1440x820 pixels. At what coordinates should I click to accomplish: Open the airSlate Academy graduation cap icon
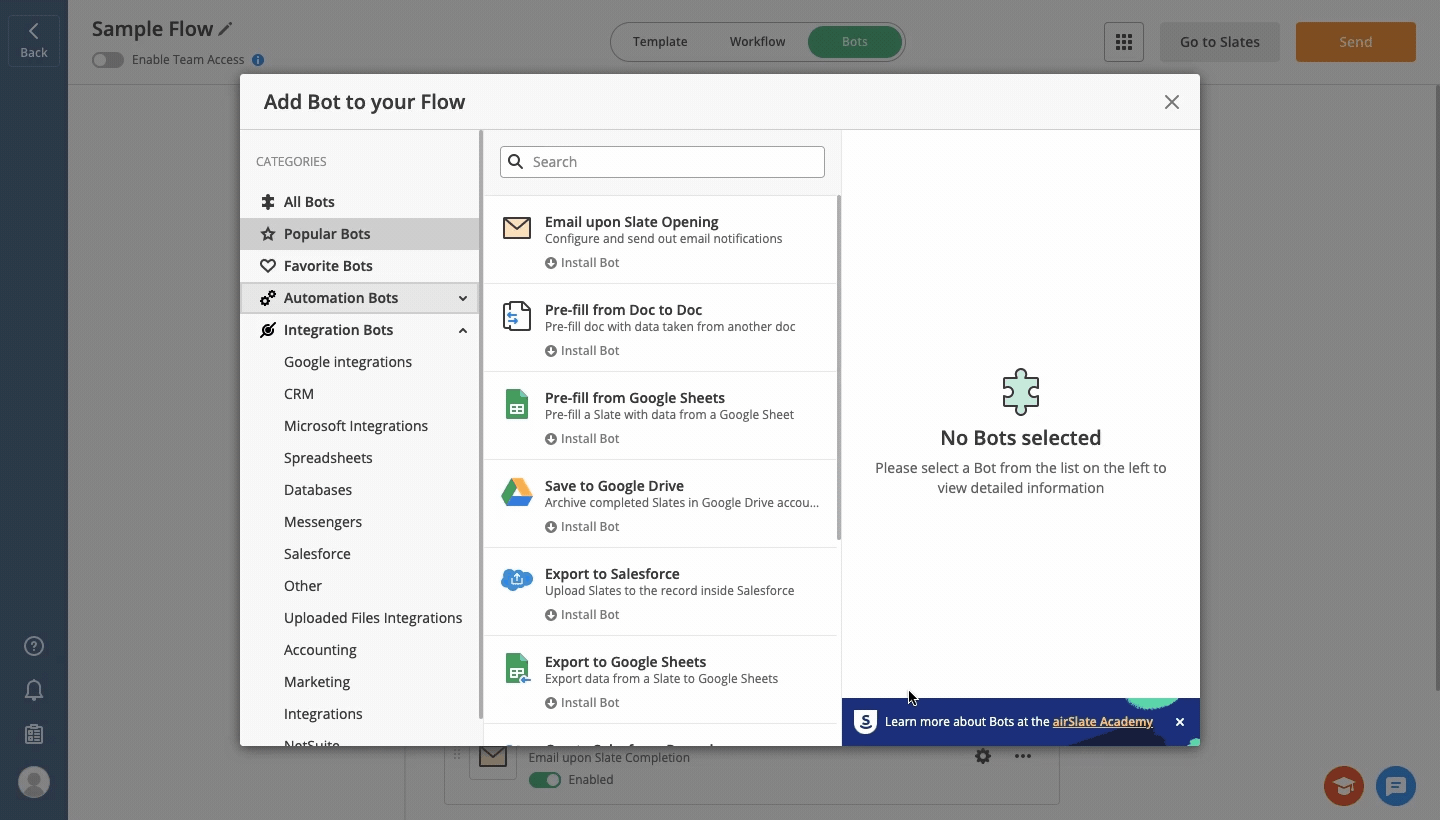point(1344,786)
